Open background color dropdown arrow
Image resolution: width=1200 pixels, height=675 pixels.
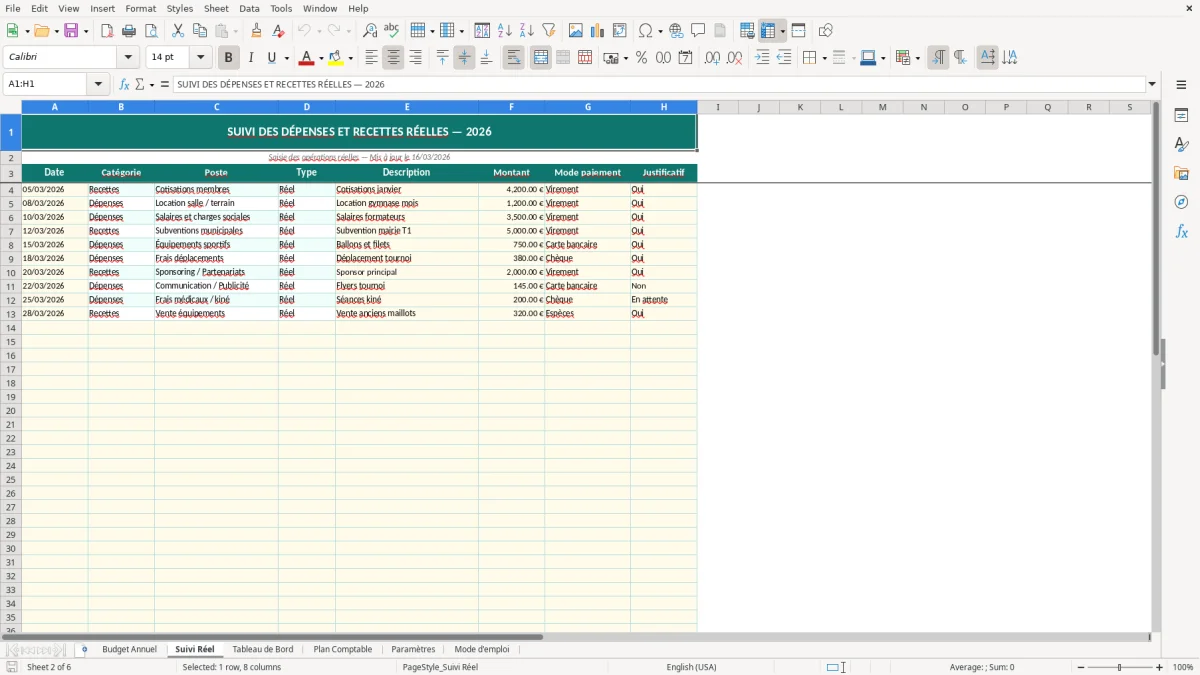click(350, 58)
